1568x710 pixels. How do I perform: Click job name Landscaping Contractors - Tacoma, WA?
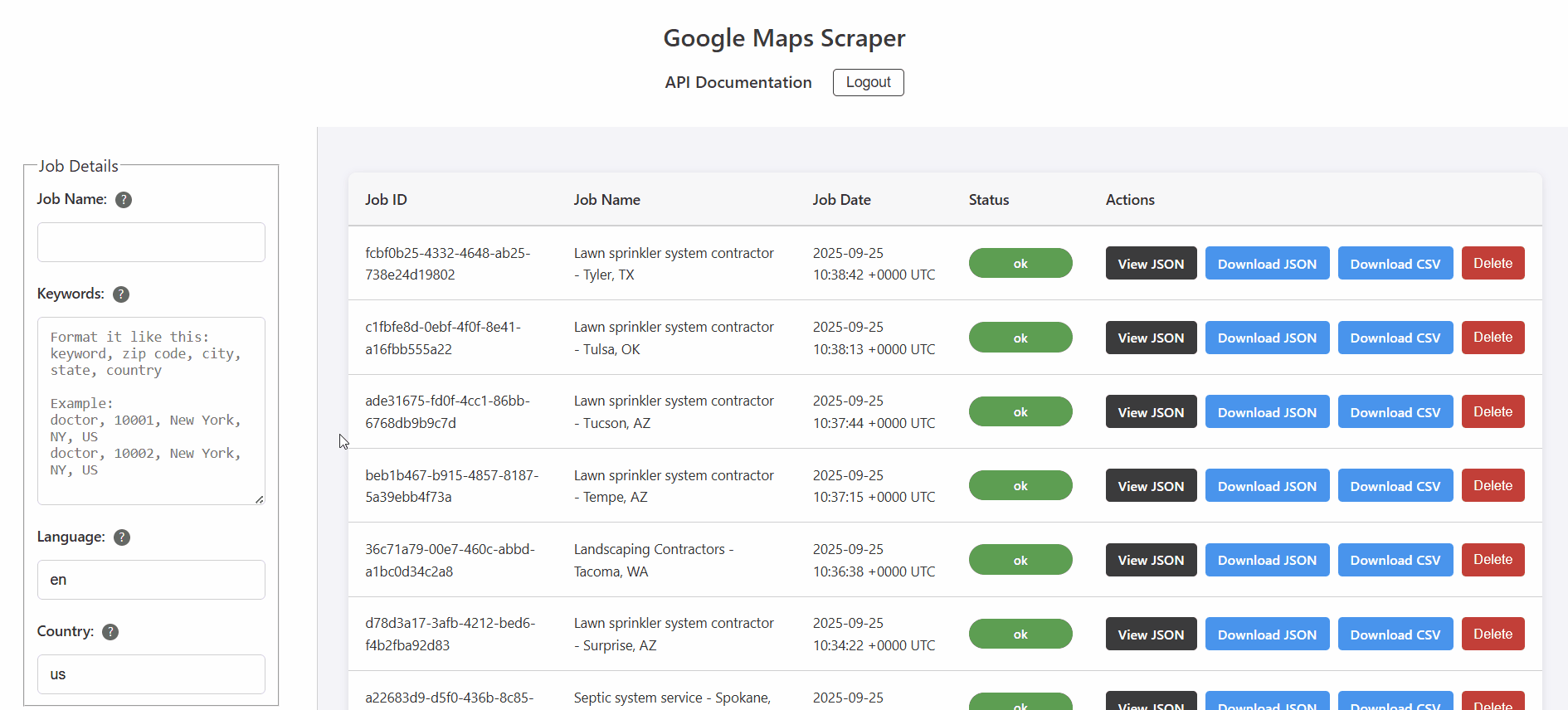point(654,561)
